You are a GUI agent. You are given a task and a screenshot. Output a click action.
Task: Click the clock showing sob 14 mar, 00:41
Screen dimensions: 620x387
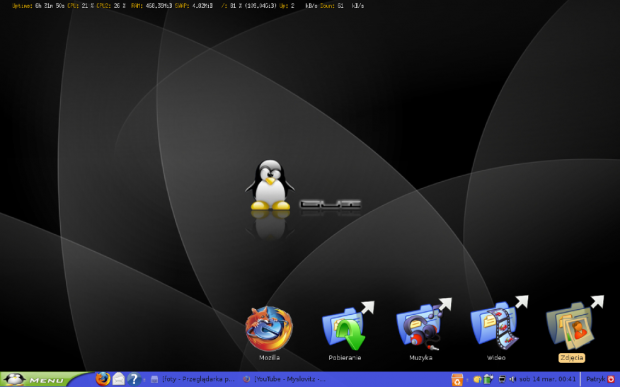pos(548,379)
